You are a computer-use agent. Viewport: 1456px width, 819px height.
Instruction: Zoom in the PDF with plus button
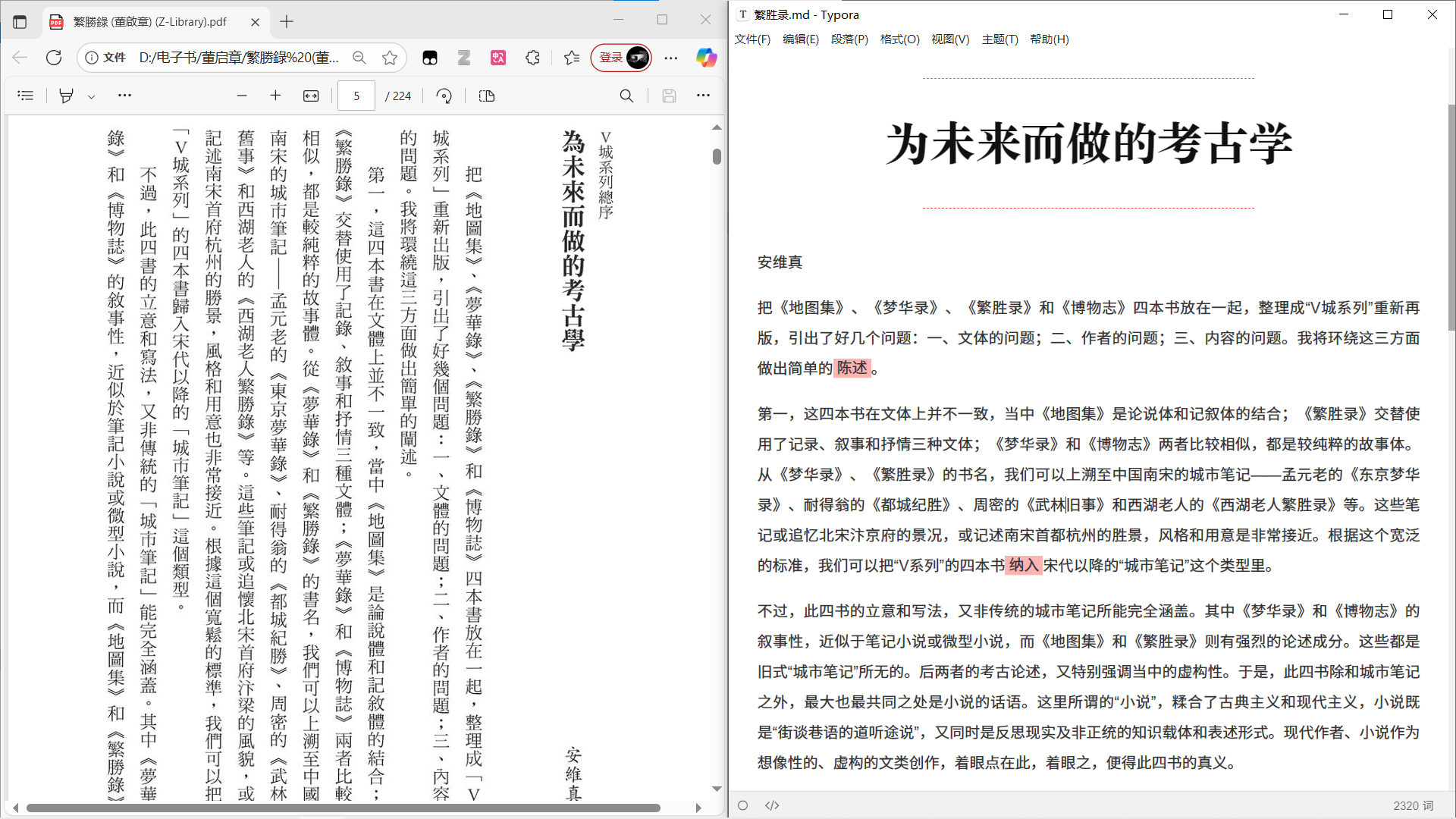[x=275, y=96]
